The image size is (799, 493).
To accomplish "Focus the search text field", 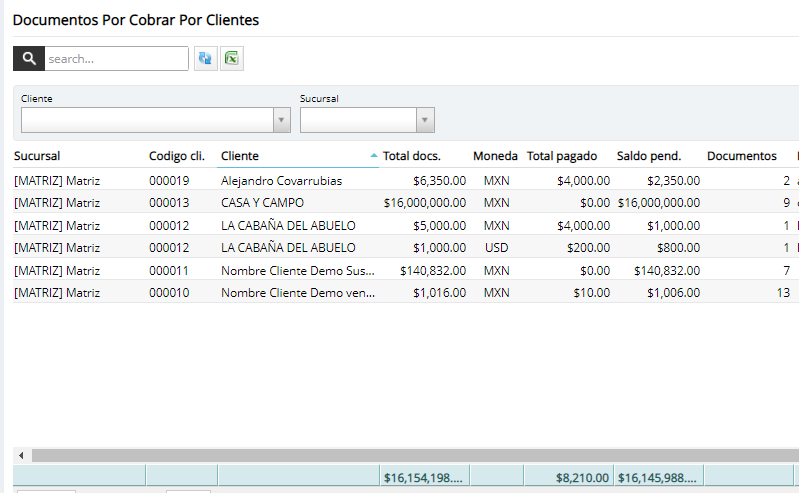I will click(x=115, y=59).
